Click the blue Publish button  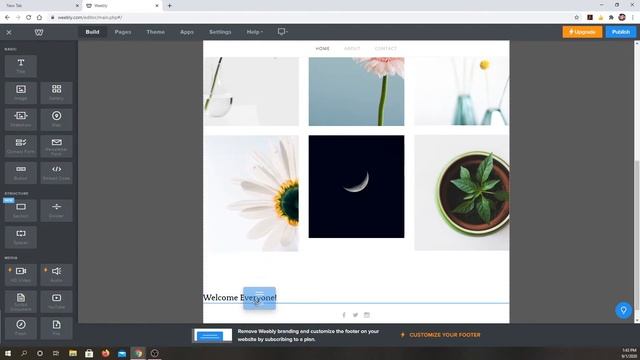click(621, 32)
